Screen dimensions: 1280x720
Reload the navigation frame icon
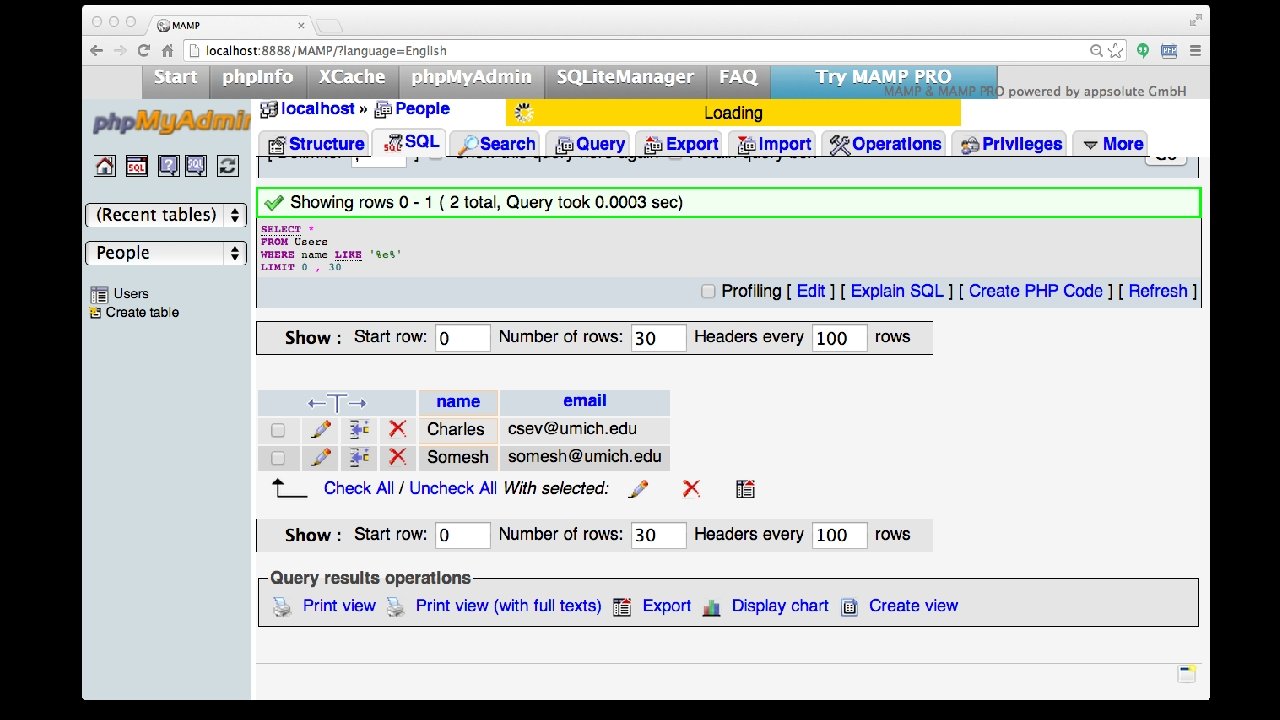click(228, 166)
